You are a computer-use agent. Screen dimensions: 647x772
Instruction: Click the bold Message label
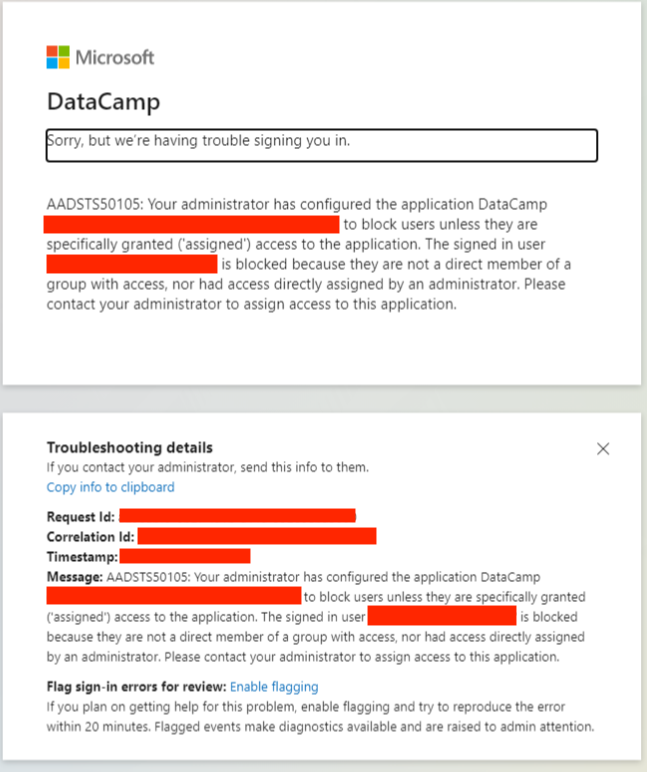click(x=74, y=577)
